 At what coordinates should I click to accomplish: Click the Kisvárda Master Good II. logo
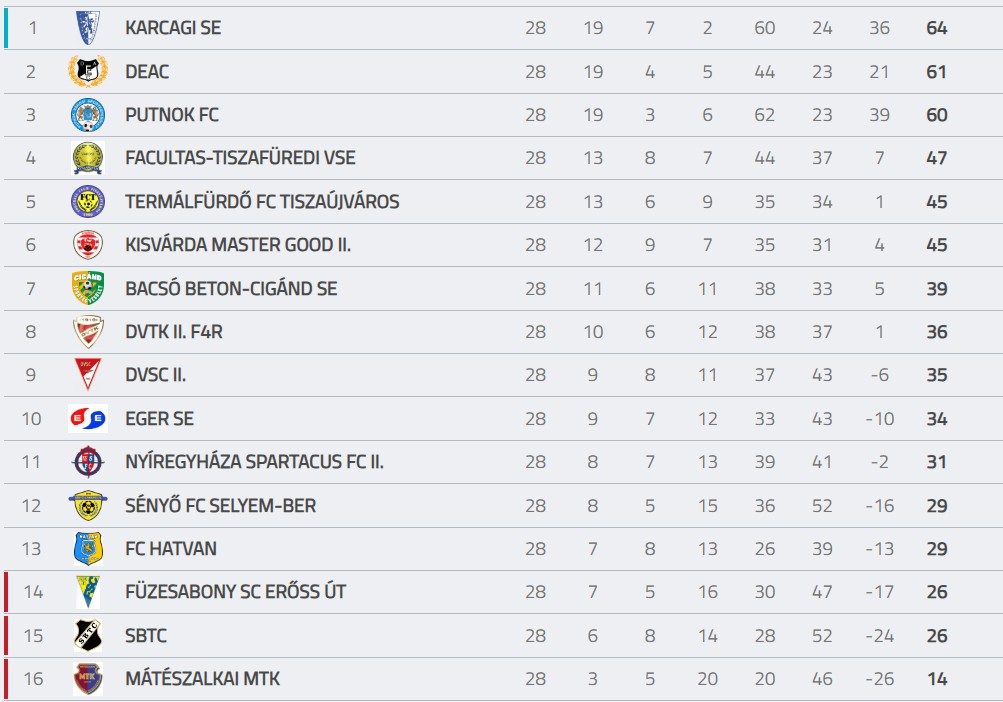point(88,244)
